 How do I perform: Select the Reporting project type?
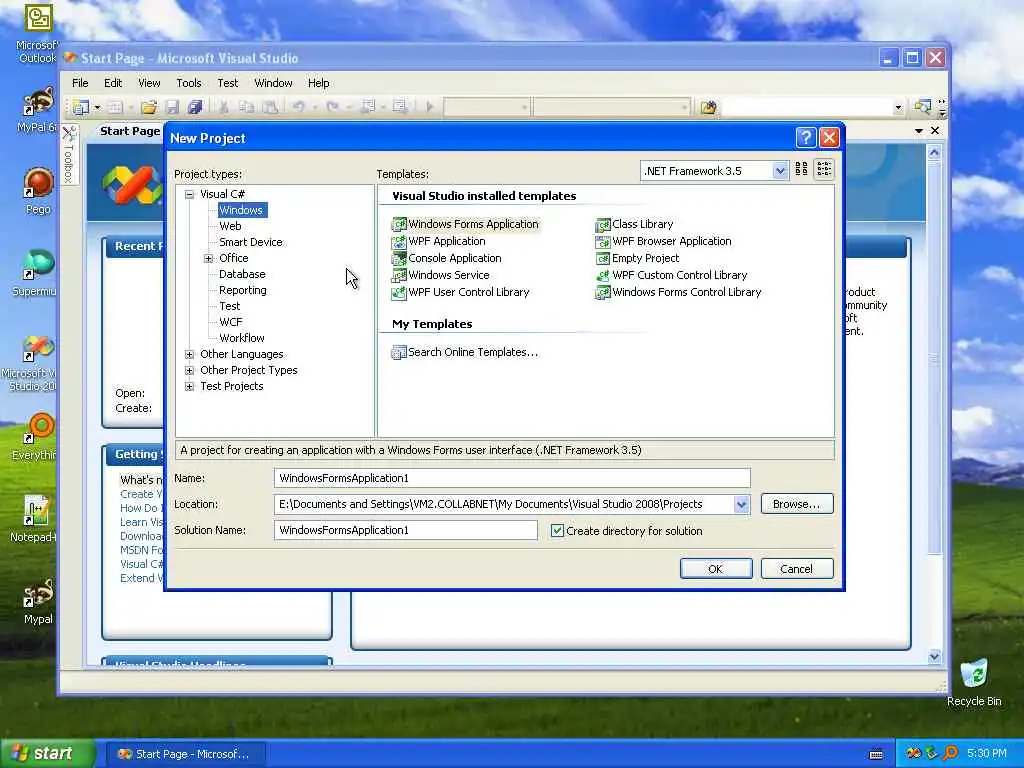(x=242, y=290)
